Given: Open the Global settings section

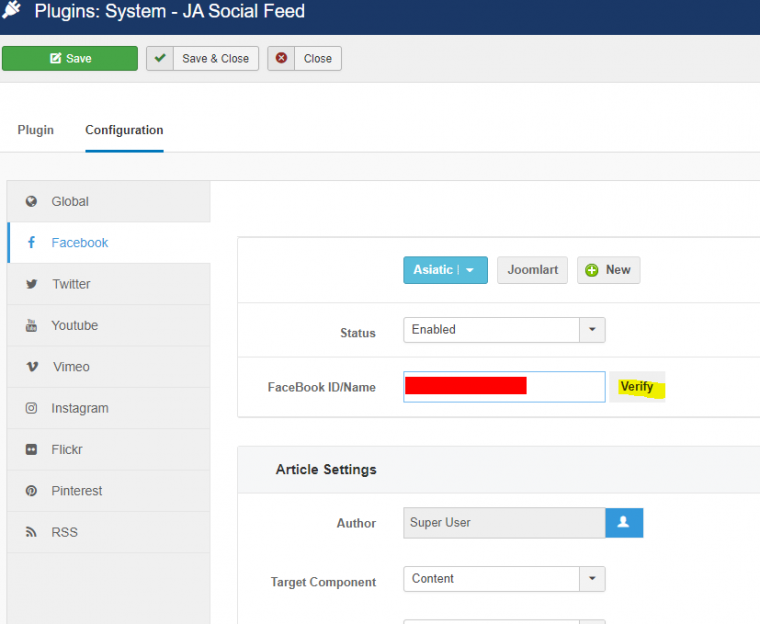Looking at the screenshot, I should point(109,201).
